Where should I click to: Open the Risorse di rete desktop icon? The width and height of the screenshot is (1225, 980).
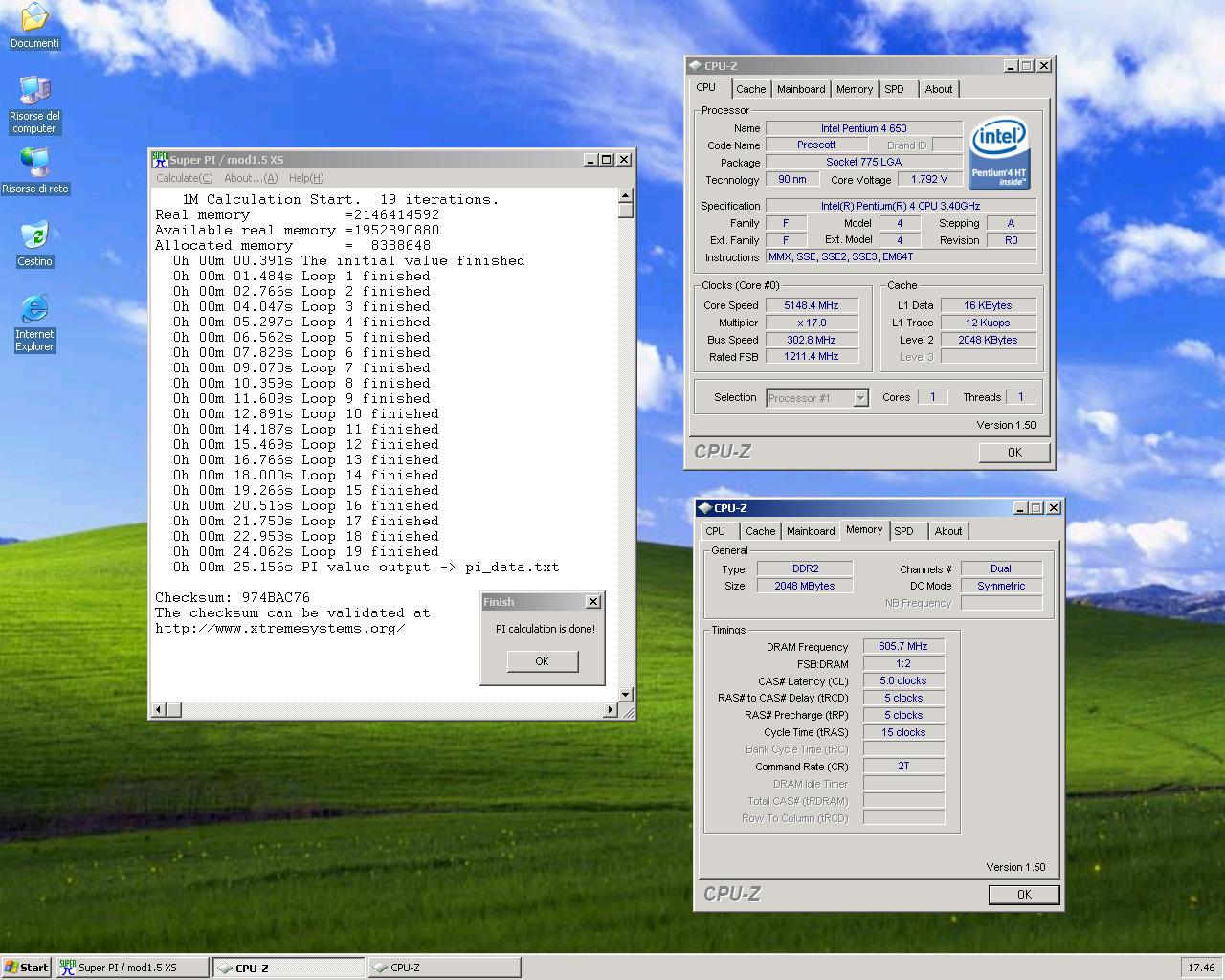point(34,170)
